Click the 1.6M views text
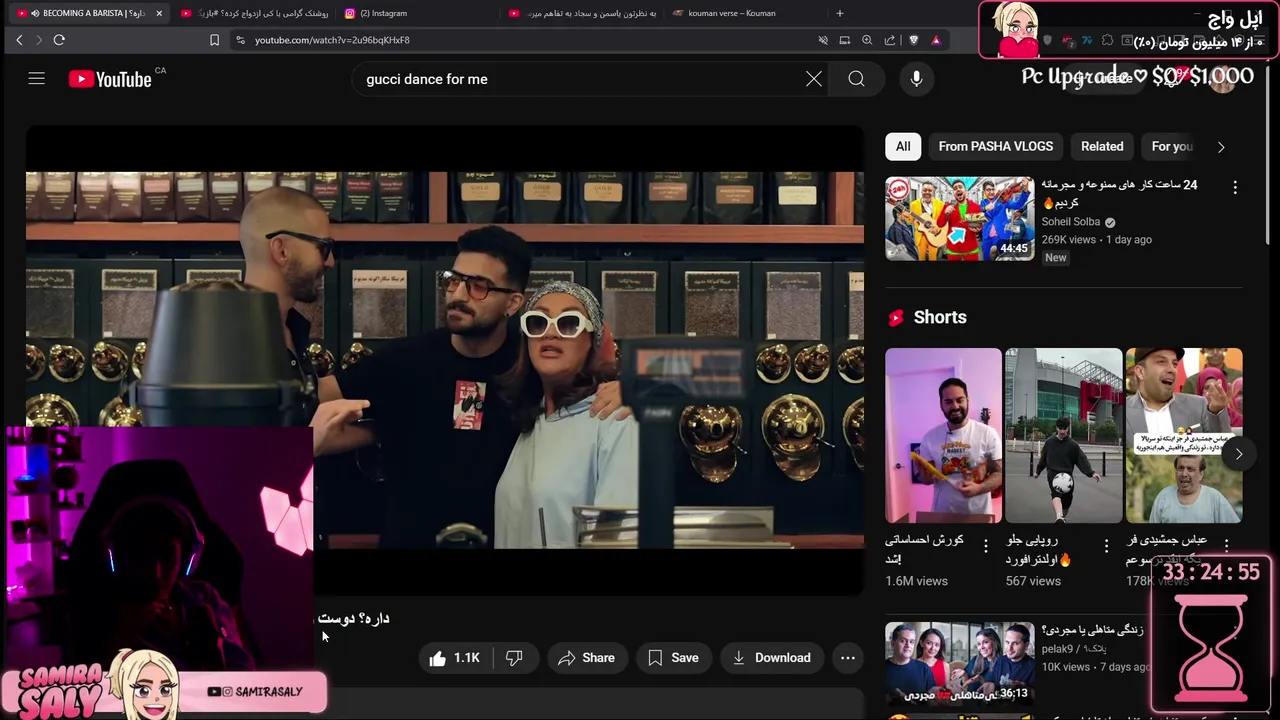This screenshot has height=720, width=1280. [916, 581]
